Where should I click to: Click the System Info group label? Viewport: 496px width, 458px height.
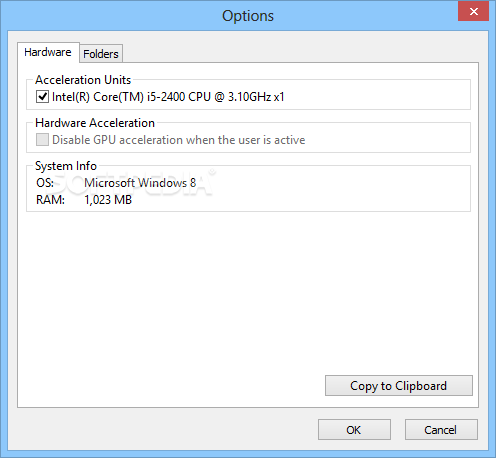pyautogui.click(x=66, y=166)
